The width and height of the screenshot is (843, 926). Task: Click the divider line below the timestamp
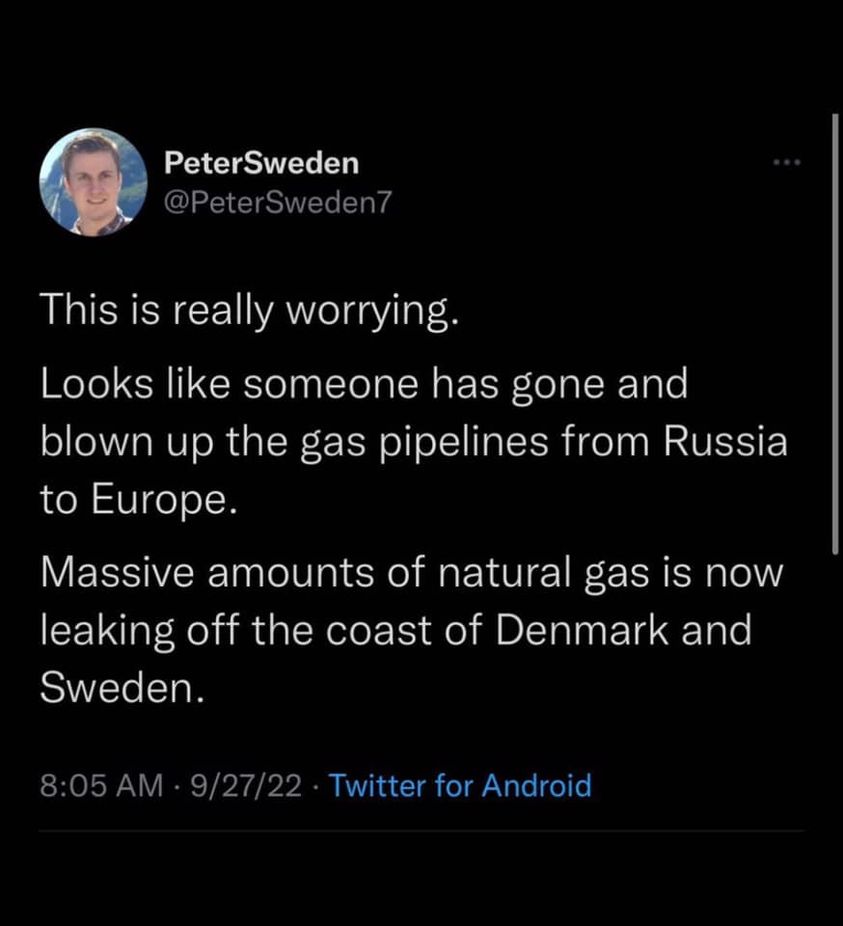420,830
